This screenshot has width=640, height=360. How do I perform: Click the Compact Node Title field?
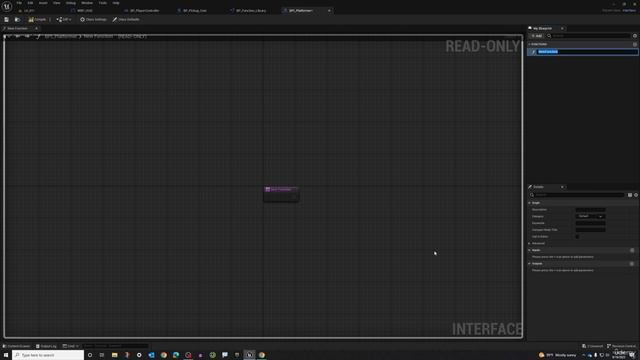tap(590, 230)
